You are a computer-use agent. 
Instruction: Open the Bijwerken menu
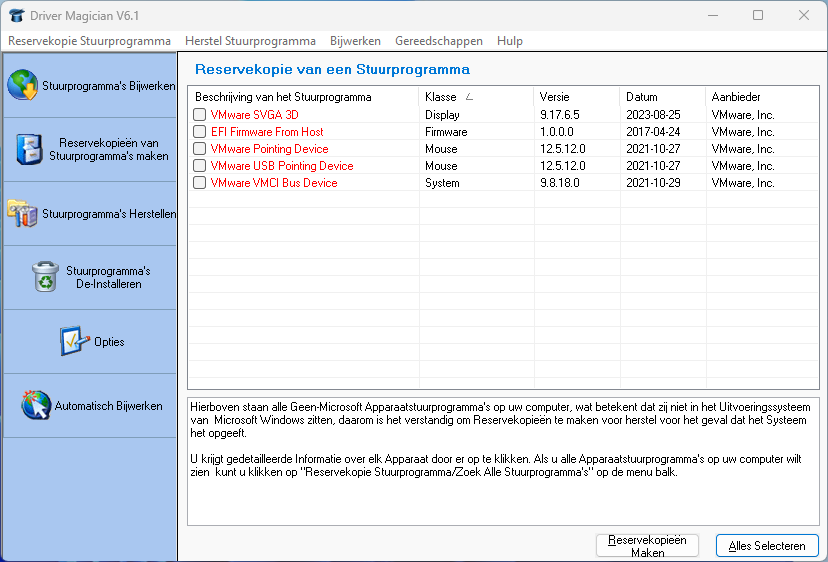(x=355, y=41)
